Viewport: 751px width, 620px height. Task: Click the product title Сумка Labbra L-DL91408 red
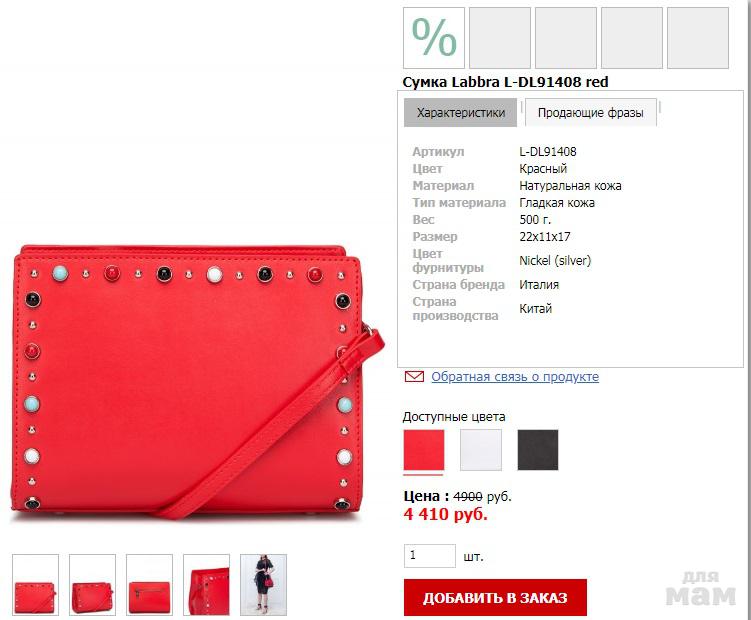(x=505, y=82)
